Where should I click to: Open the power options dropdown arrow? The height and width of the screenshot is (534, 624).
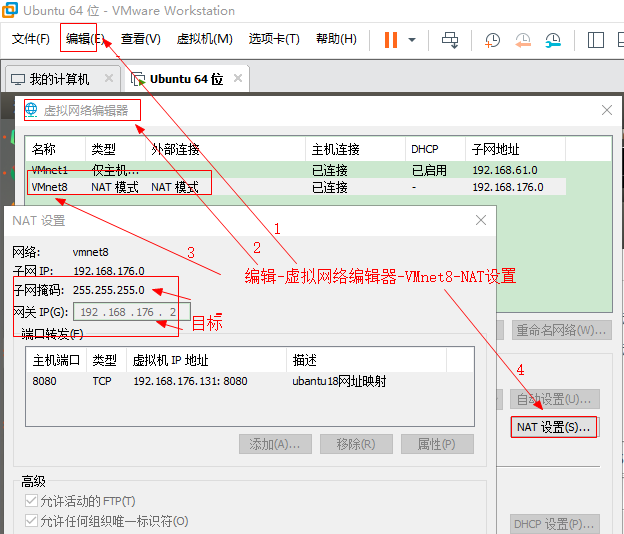[x=412, y=40]
